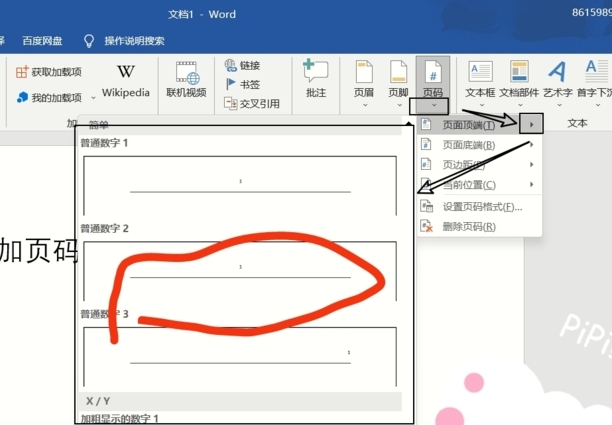Screen dimensions: 612x425
Task: Click Remove Page Numbers (删除页码)
Action: [468, 227]
